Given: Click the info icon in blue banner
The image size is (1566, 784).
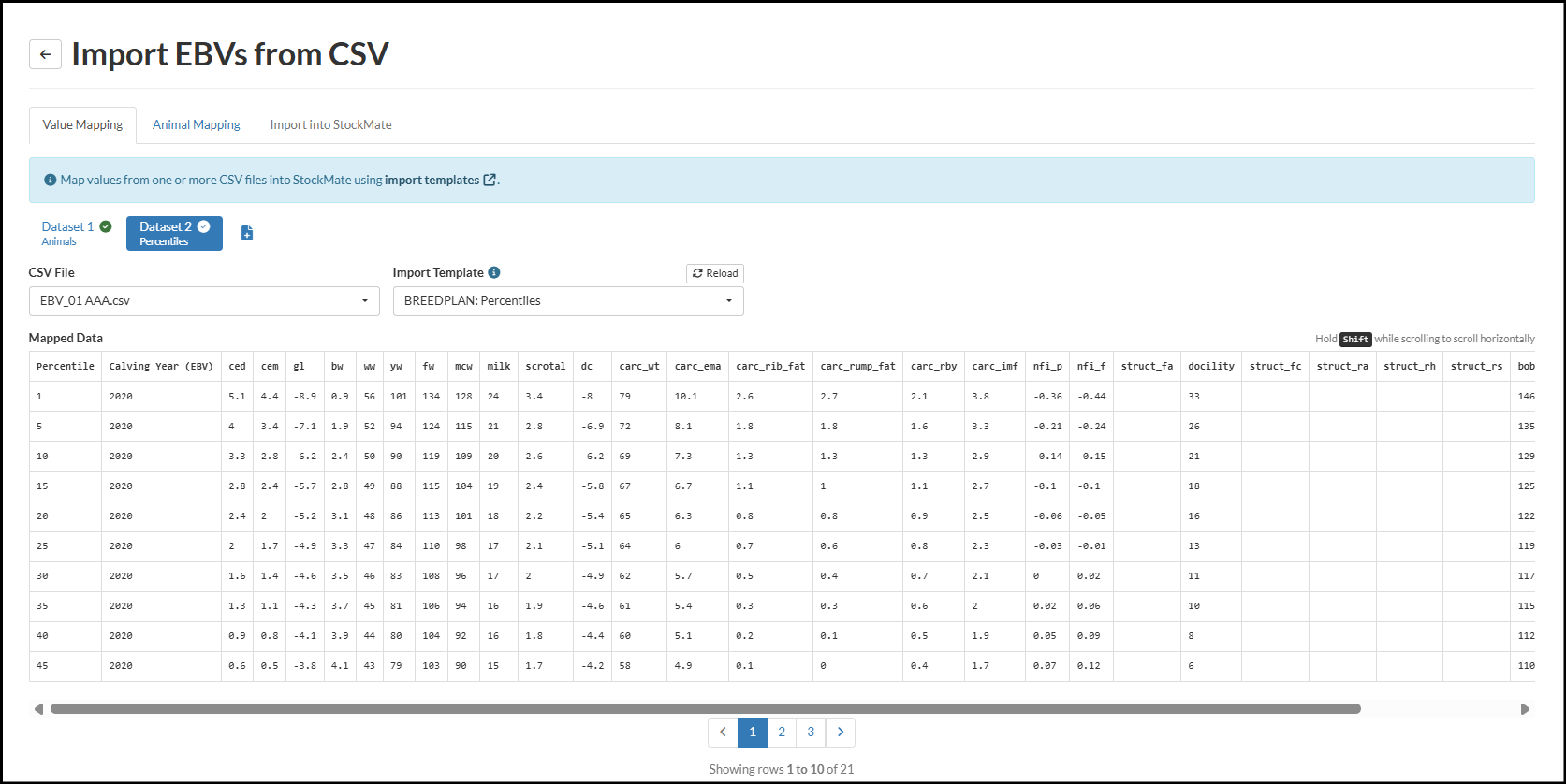Looking at the screenshot, I should (x=51, y=180).
